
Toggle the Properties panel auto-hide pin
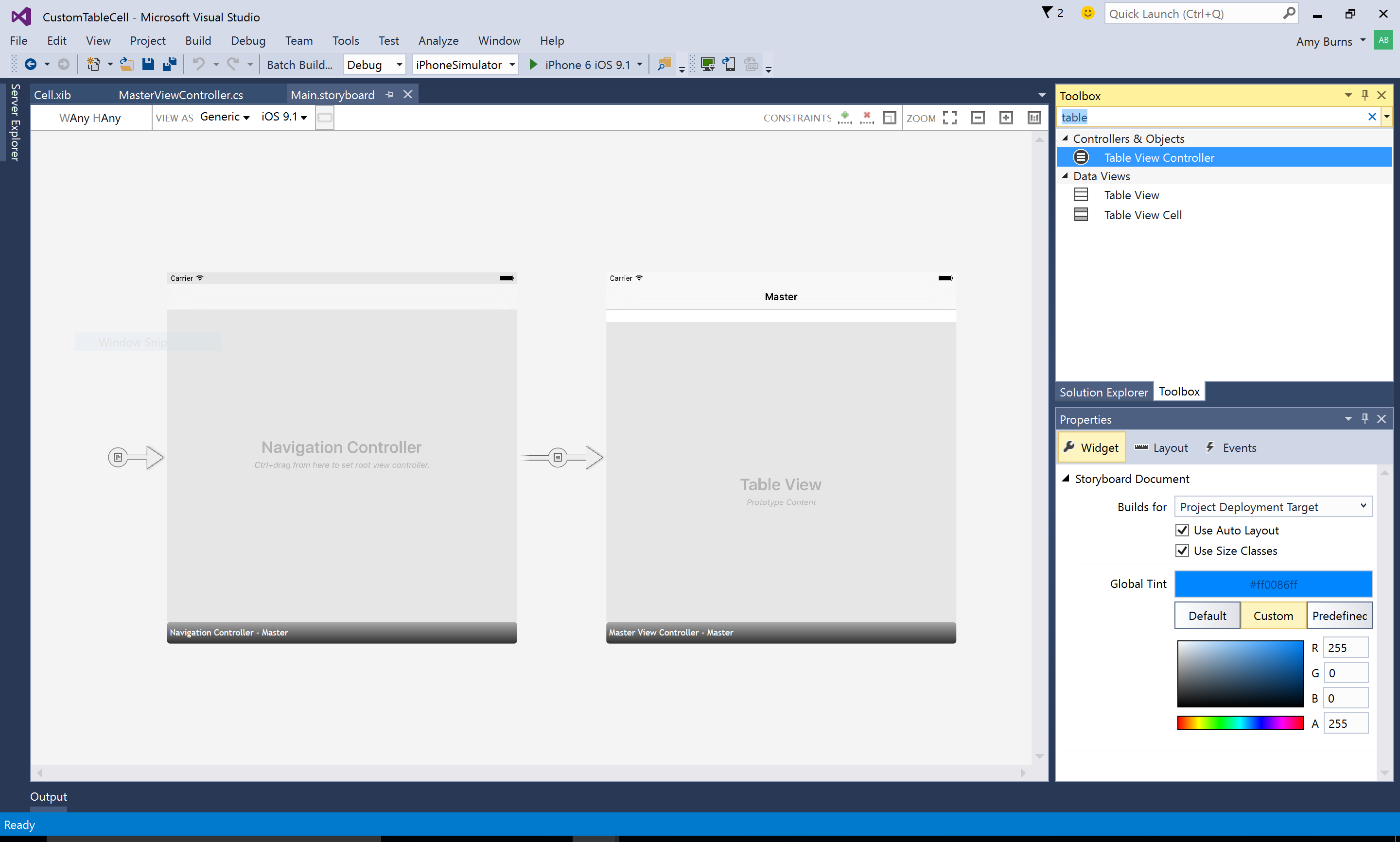click(1364, 419)
